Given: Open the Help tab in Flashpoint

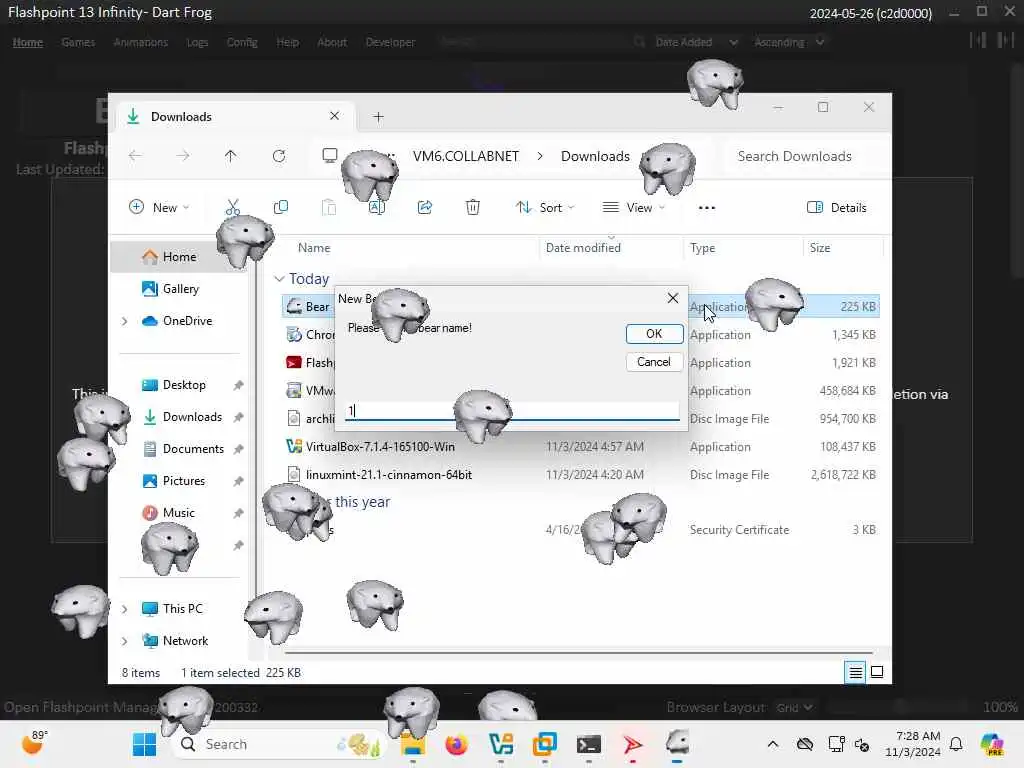Looking at the screenshot, I should (287, 42).
